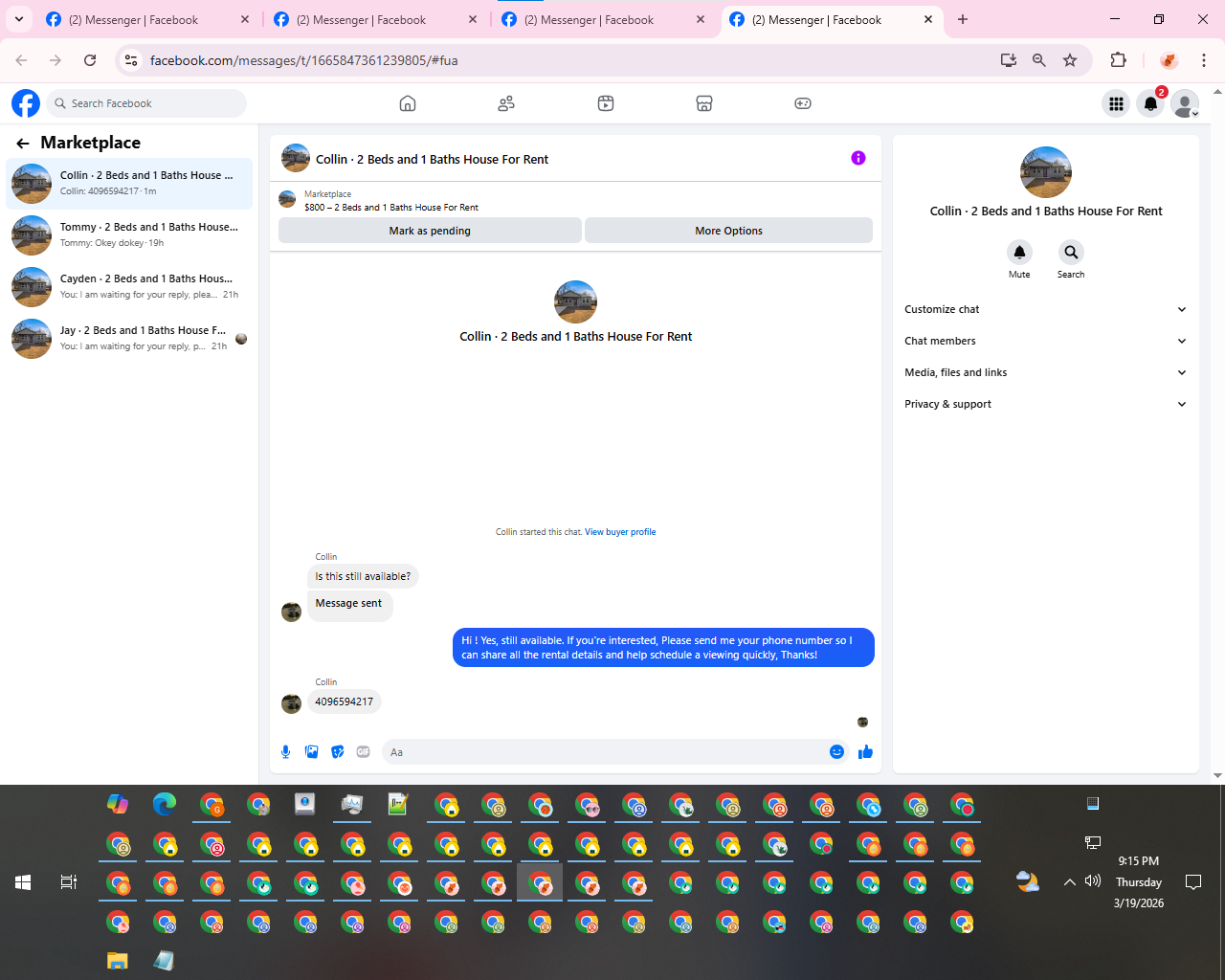This screenshot has width=1225, height=980.
Task: Click the zoom magnifier icon in address bar
Action: 1038,60
